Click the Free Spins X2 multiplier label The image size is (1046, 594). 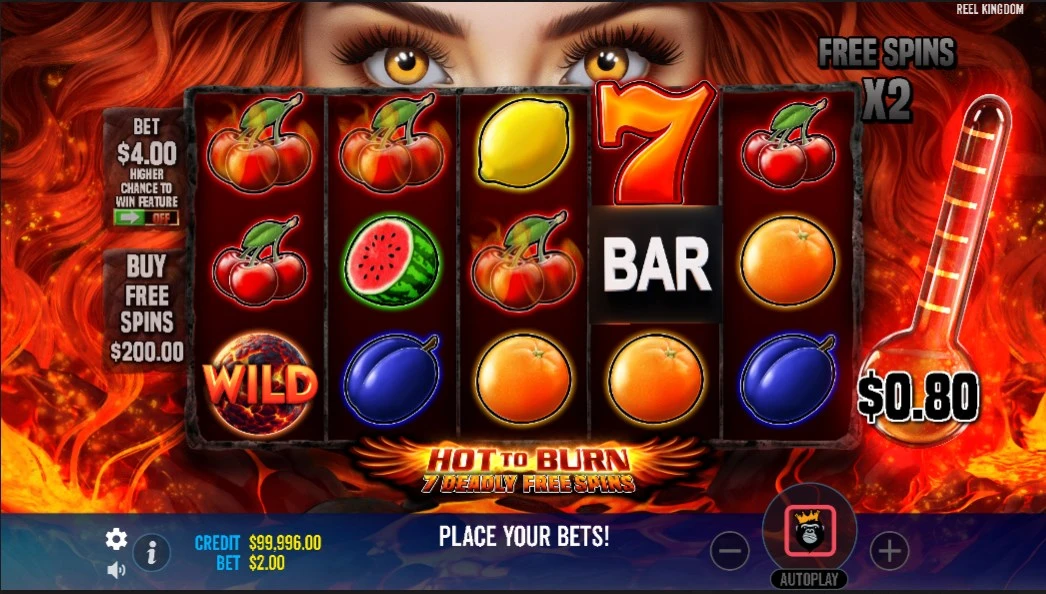887,79
